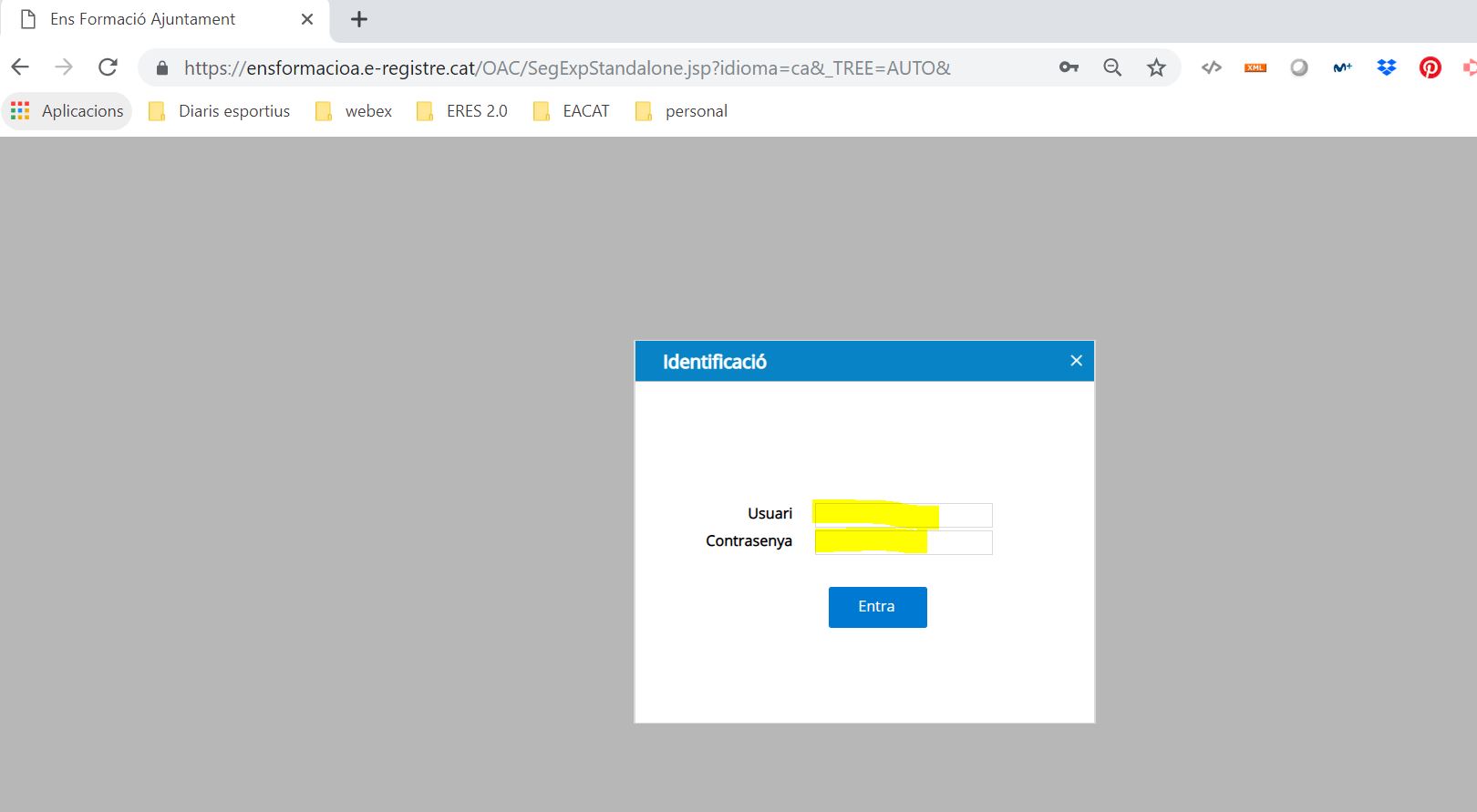Open the XML extension icon
Image resolution: width=1477 pixels, height=812 pixels.
(1255, 67)
